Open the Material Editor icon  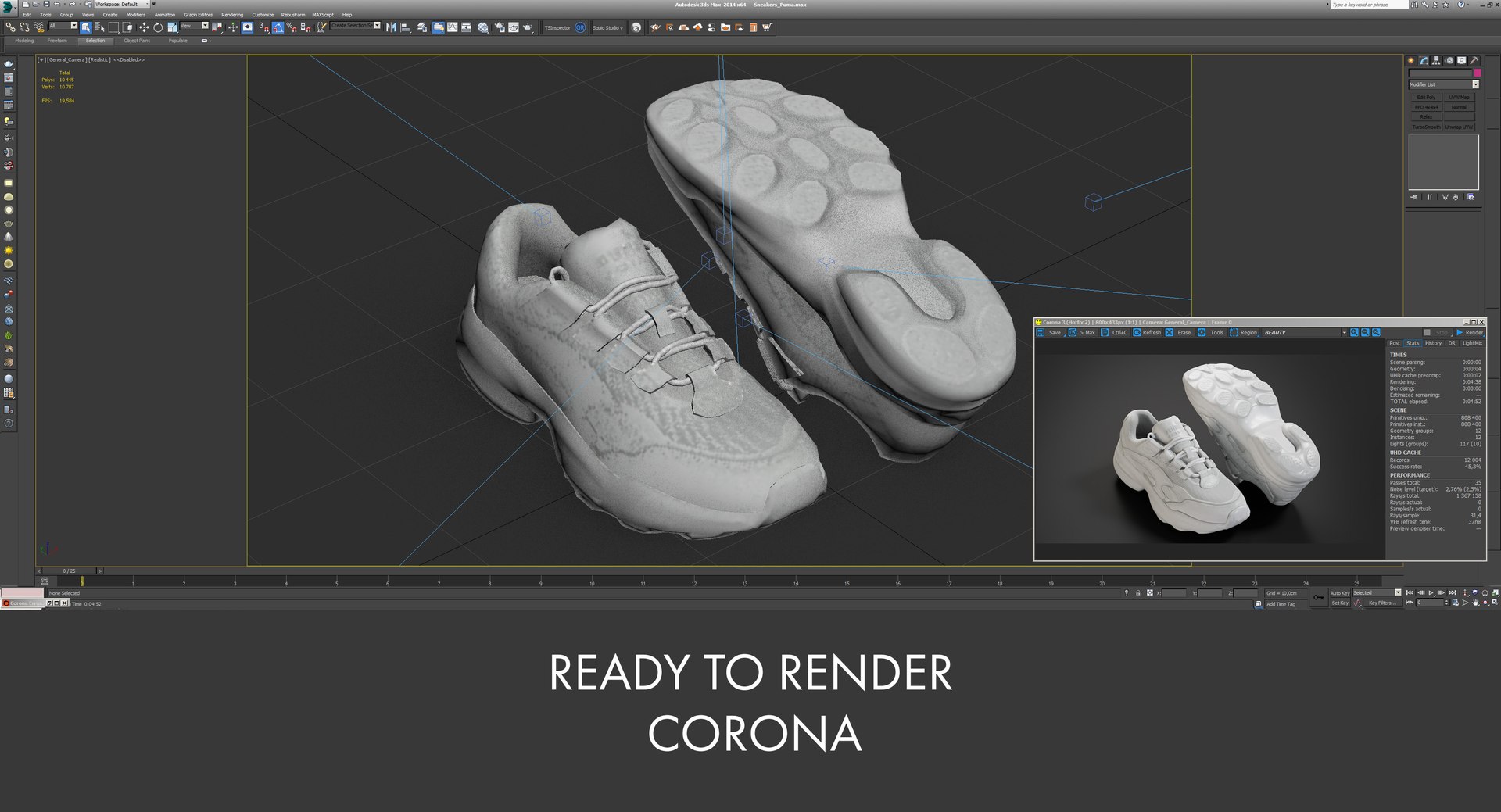(483, 27)
